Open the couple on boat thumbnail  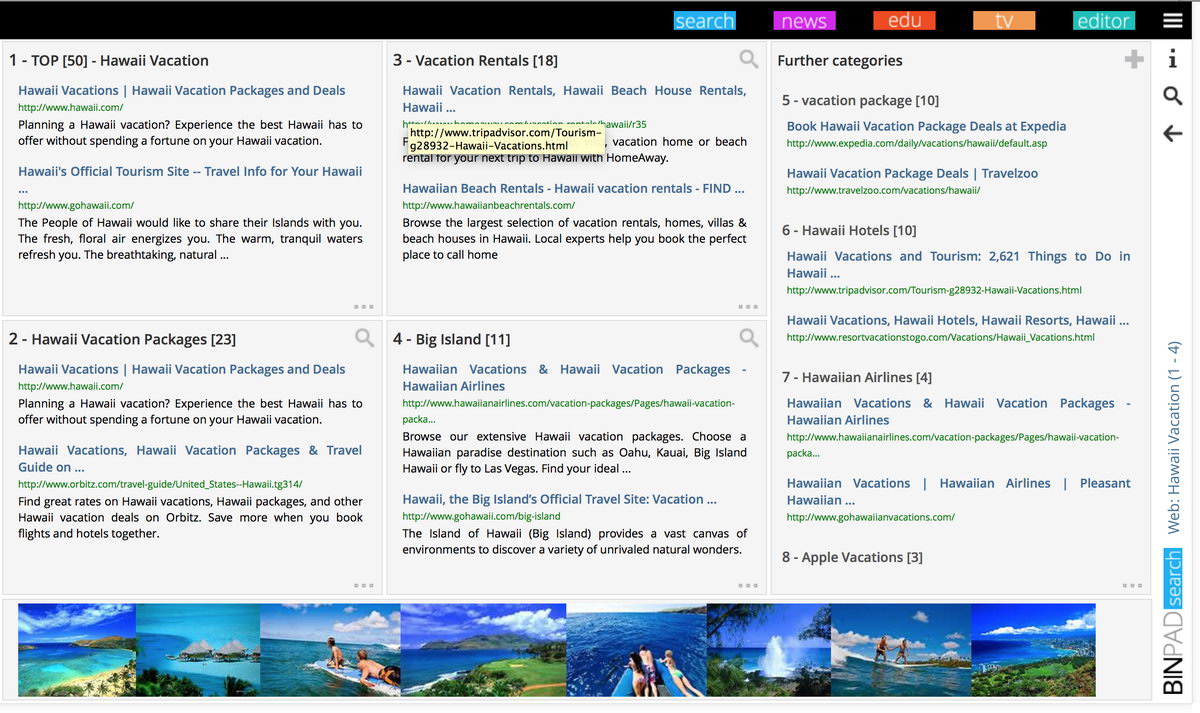[x=636, y=650]
